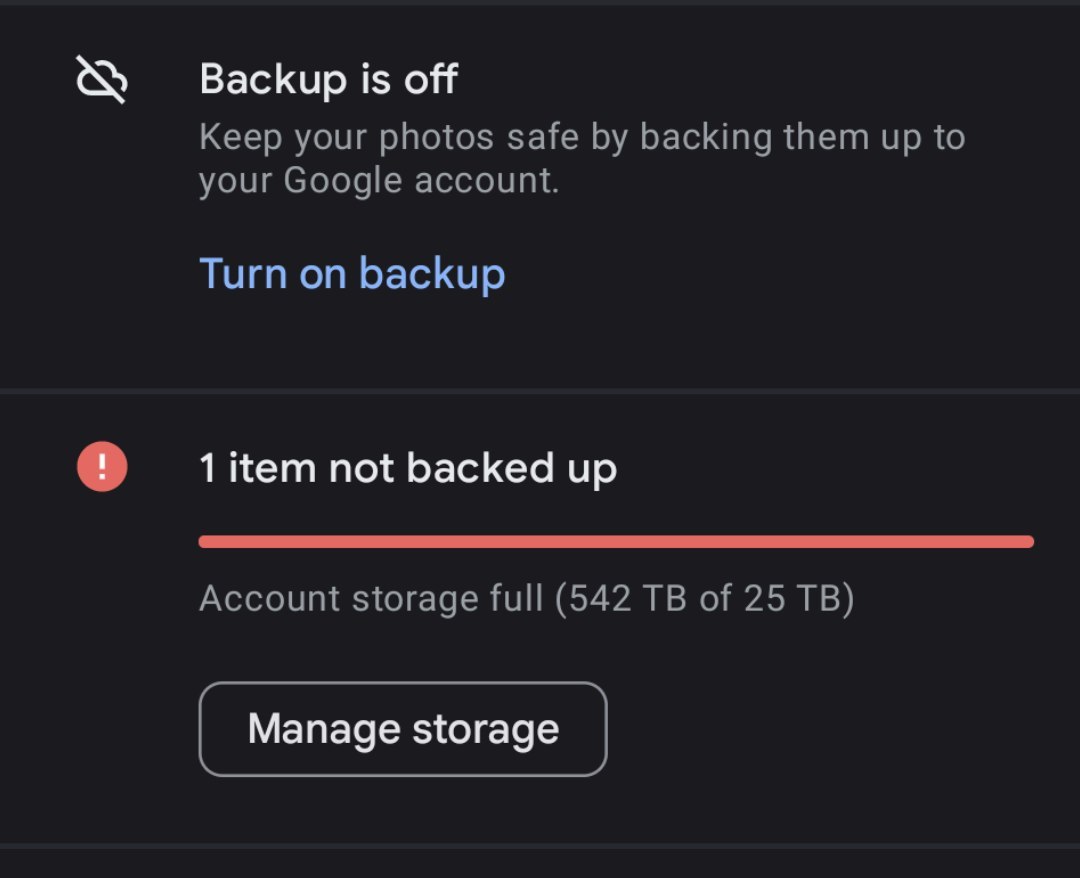Click the red storage usage bar
Image resolution: width=1080 pixels, height=878 pixels.
[x=616, y=541]
